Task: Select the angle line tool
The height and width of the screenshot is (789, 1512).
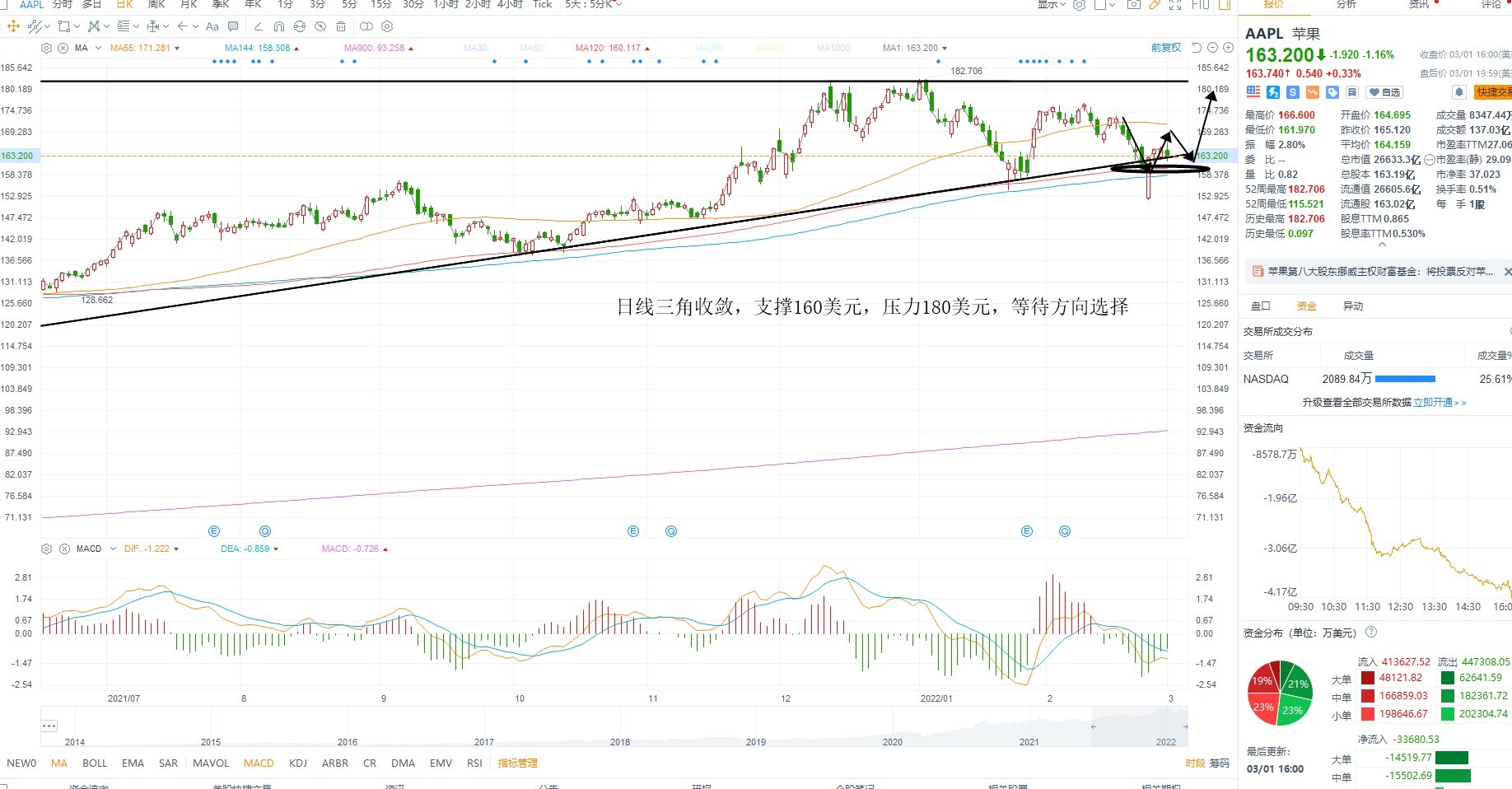Action: point(259,26)
